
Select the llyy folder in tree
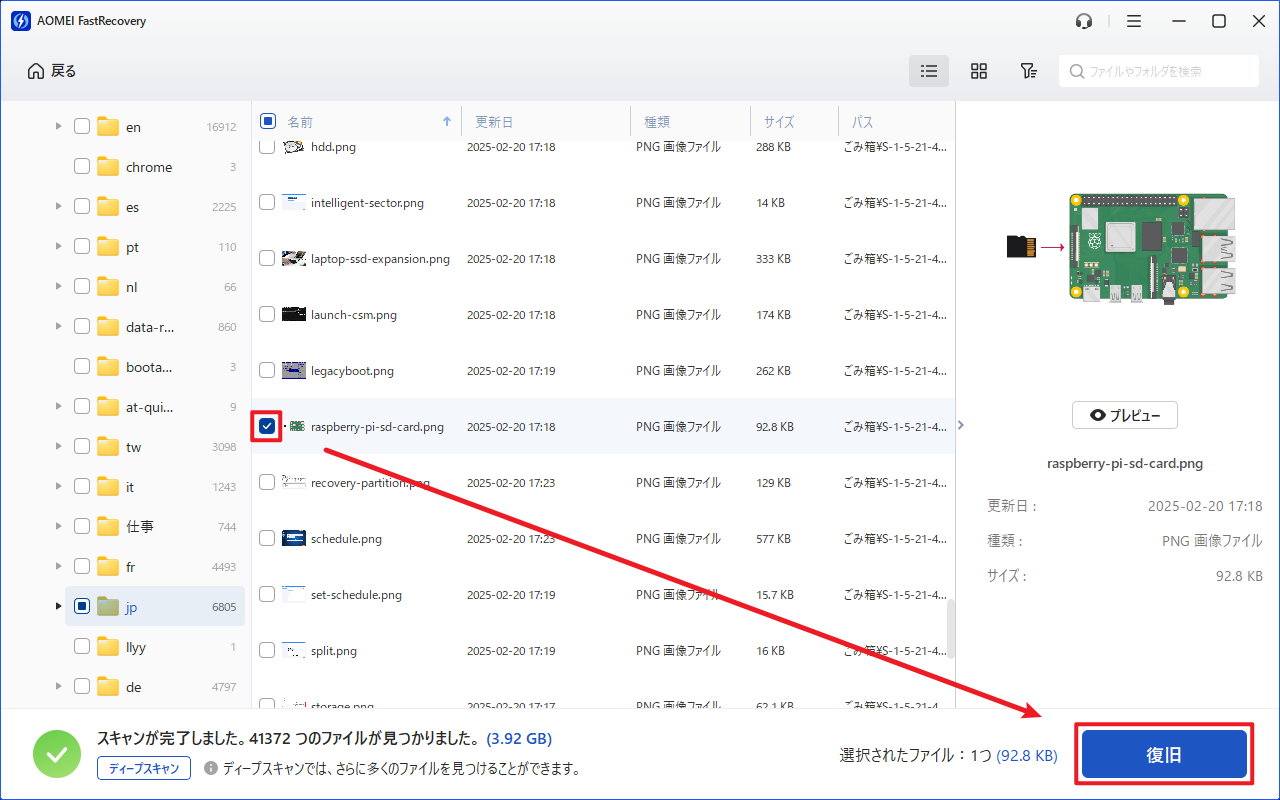136,647
